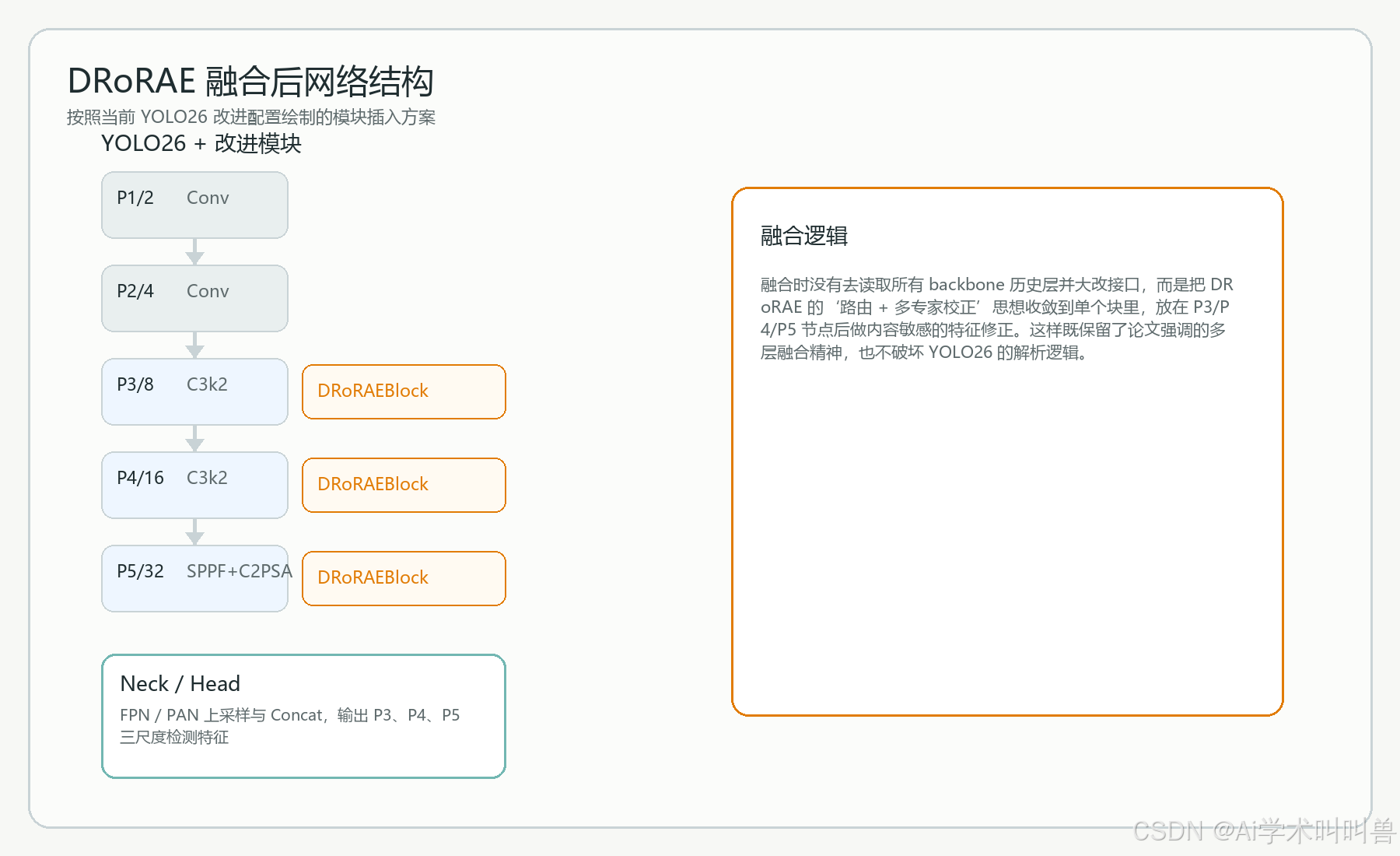Click the 融合逻辑 paragraph mentioning backbone

(996, 318)
